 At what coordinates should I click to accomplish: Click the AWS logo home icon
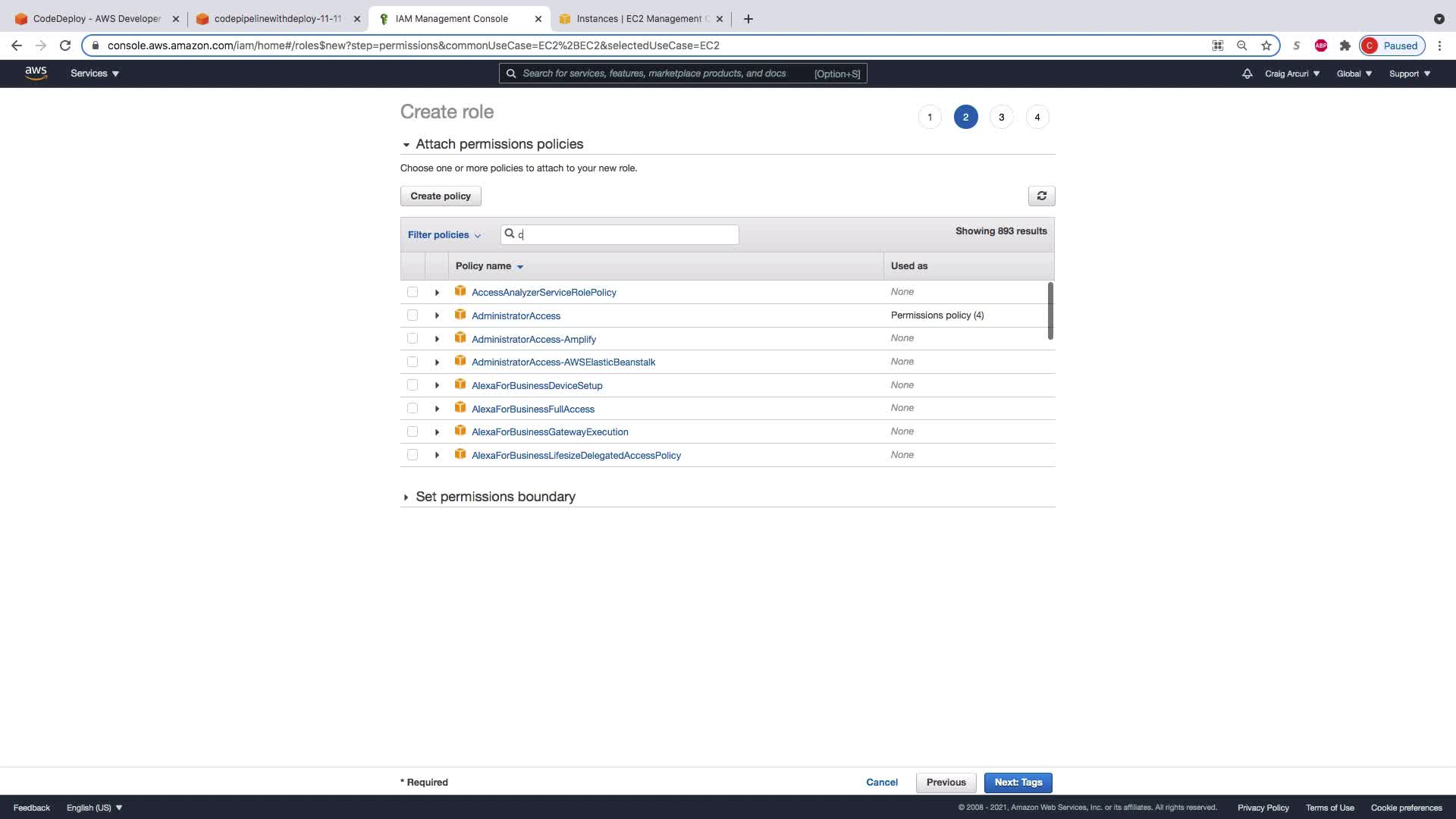point(36,74)
